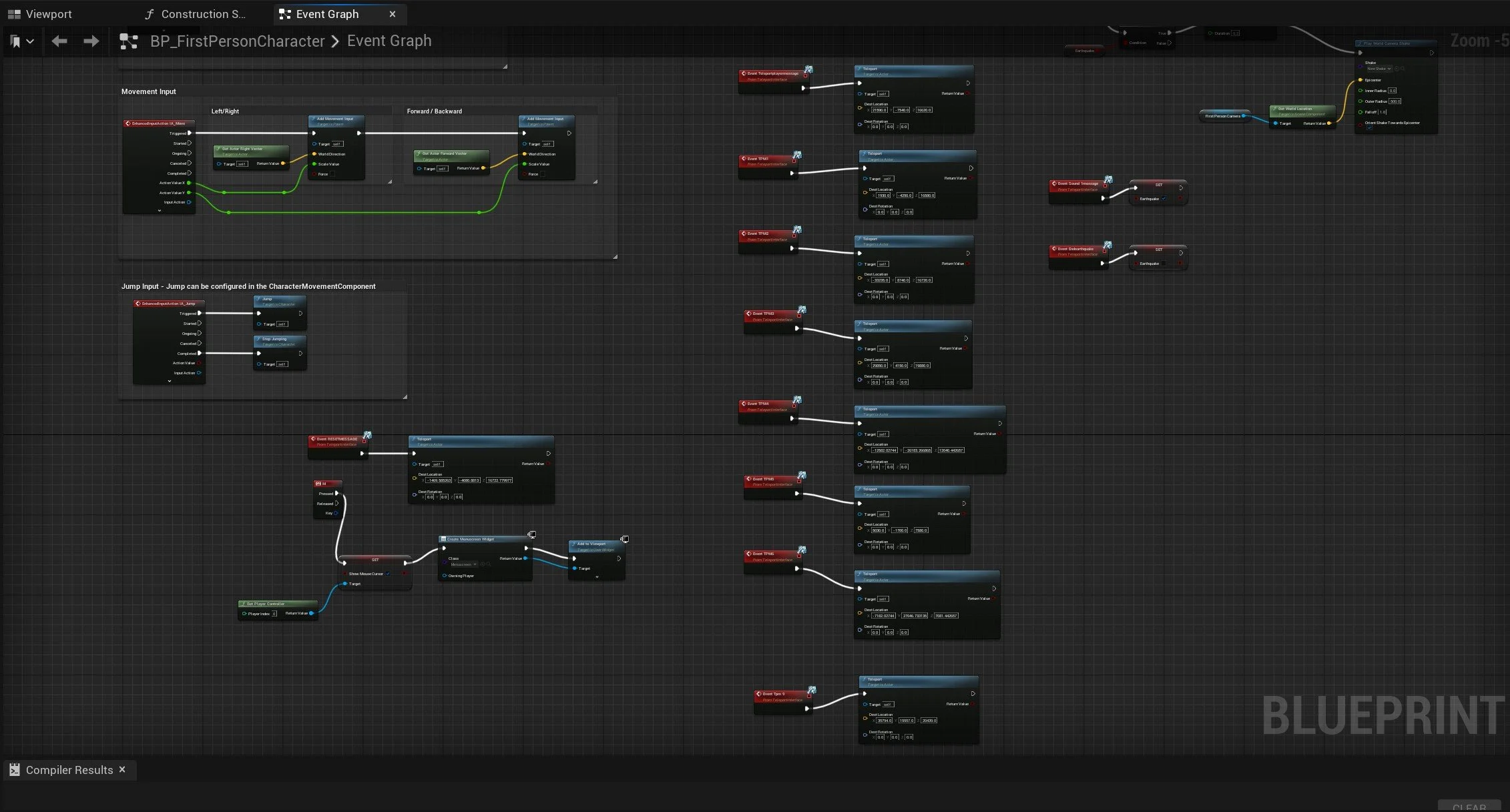Check Earthquake checkbox in lower SET node
The height and width of the screenshot is (812, 1510).
coord(1164,264)
